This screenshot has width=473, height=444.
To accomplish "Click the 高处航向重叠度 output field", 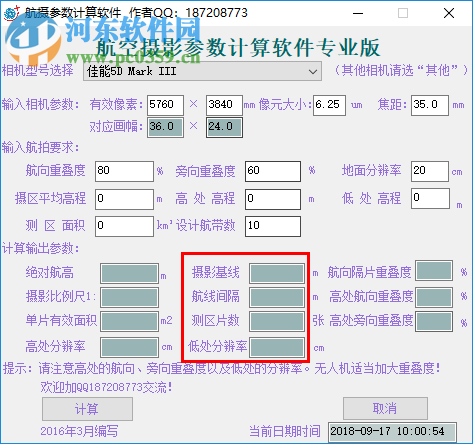I will tap(434, 297).
